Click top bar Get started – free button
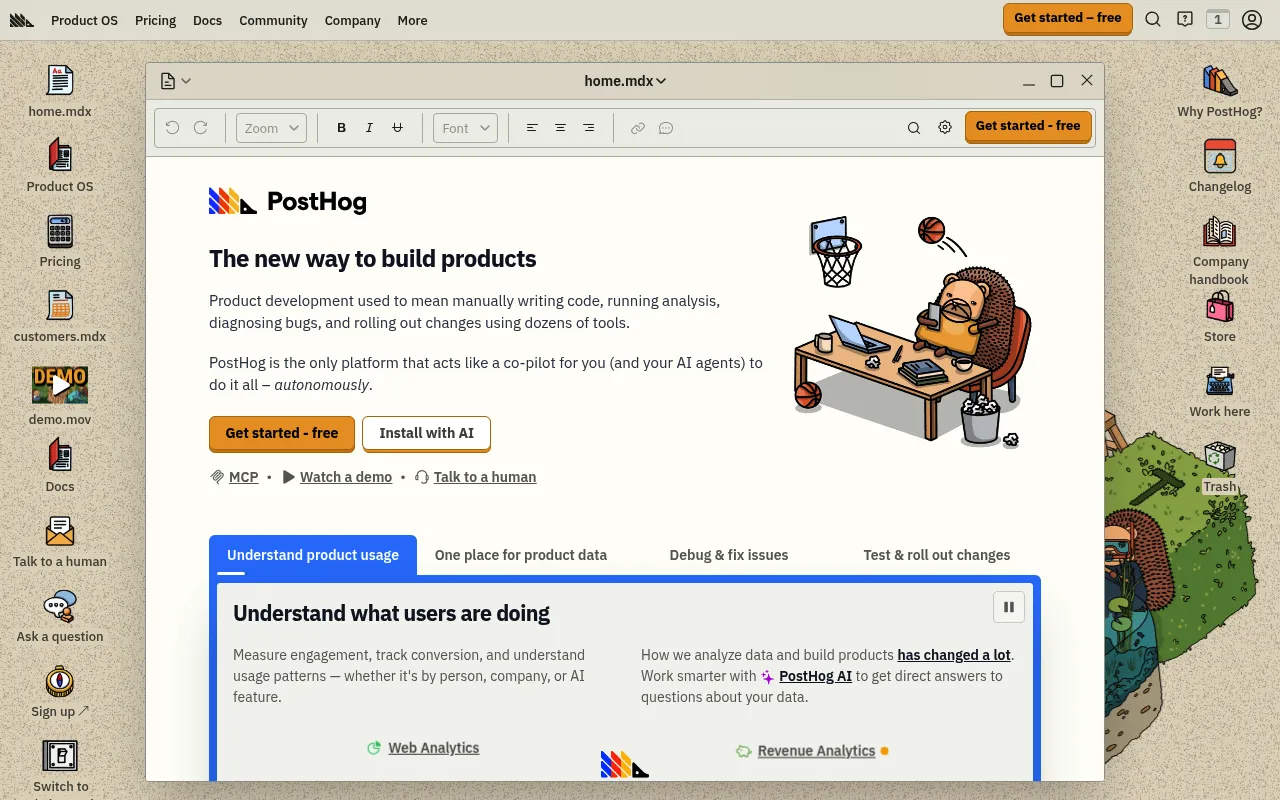This screenshot has height=800, width=1280. (1068, 18)
